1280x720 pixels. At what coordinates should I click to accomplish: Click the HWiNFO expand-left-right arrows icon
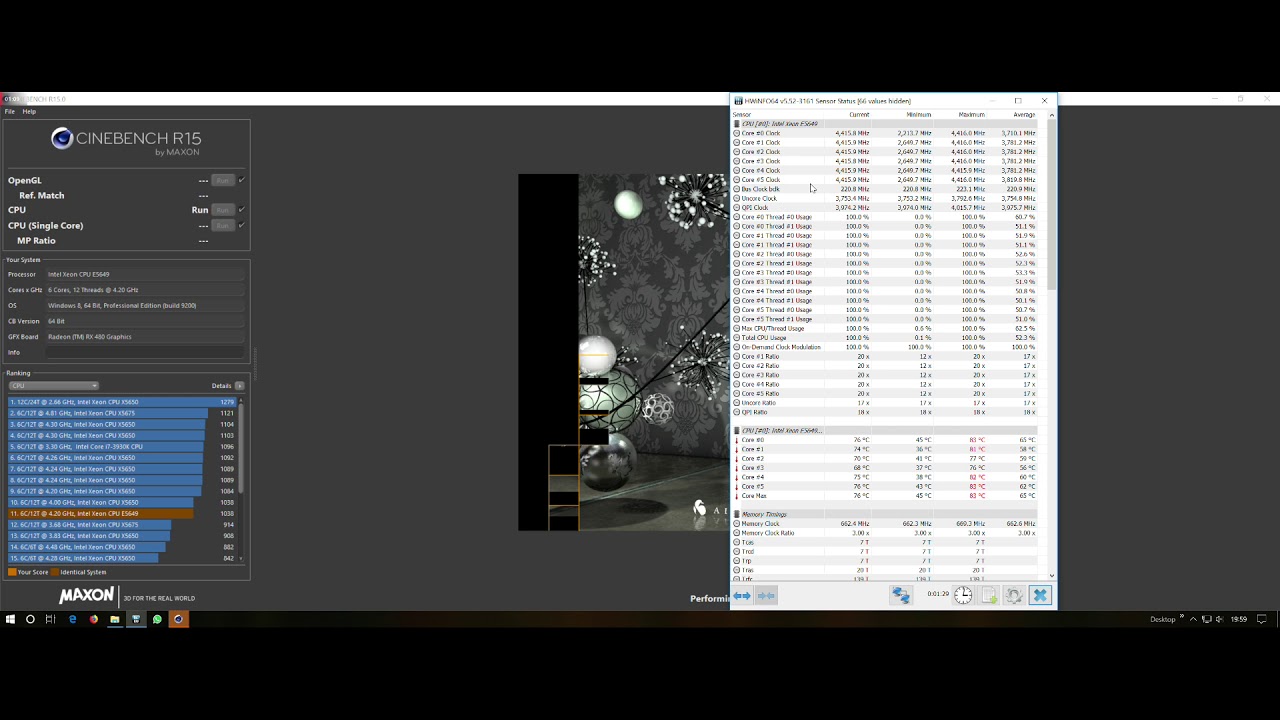742,596
